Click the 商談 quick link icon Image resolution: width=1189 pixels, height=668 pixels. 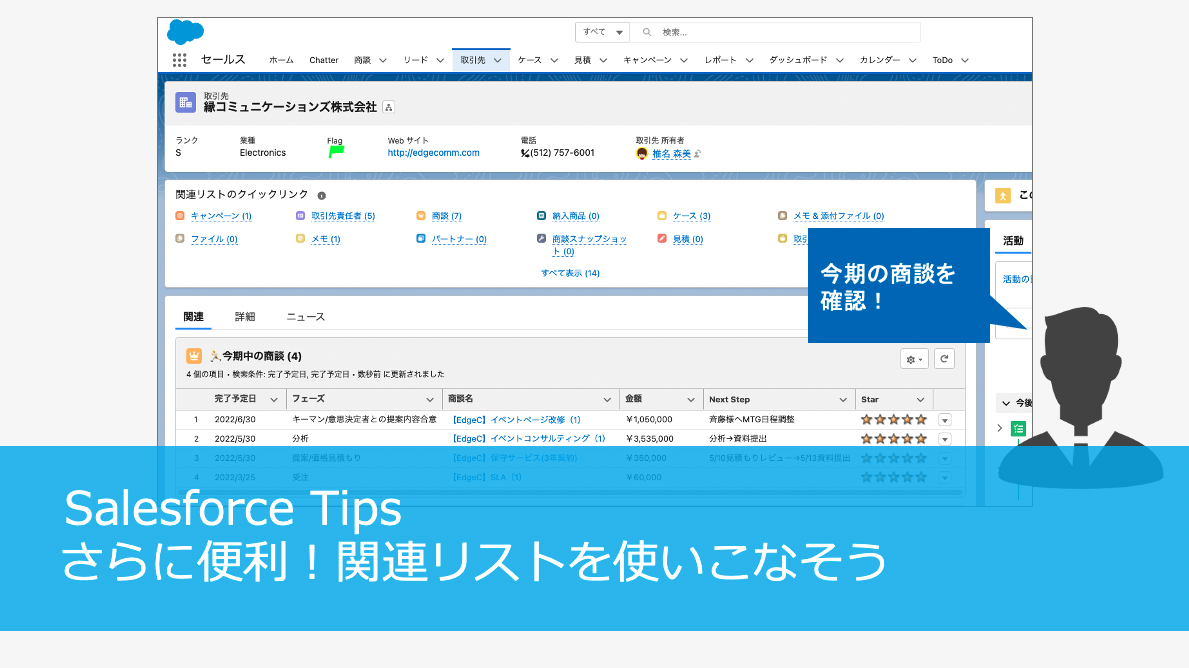421,216
